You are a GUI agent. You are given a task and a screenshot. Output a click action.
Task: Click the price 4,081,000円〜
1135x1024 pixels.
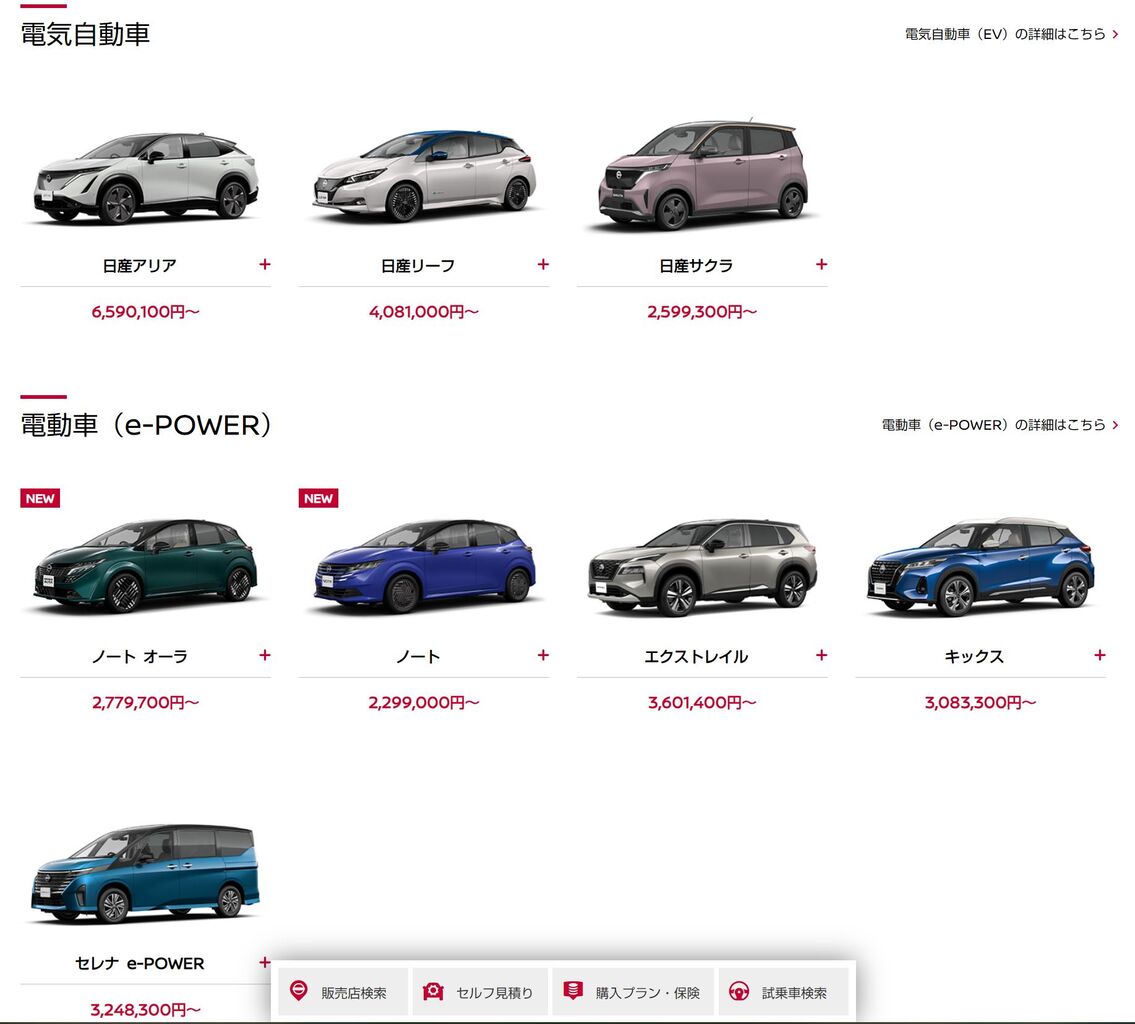(x=424, y=312)
